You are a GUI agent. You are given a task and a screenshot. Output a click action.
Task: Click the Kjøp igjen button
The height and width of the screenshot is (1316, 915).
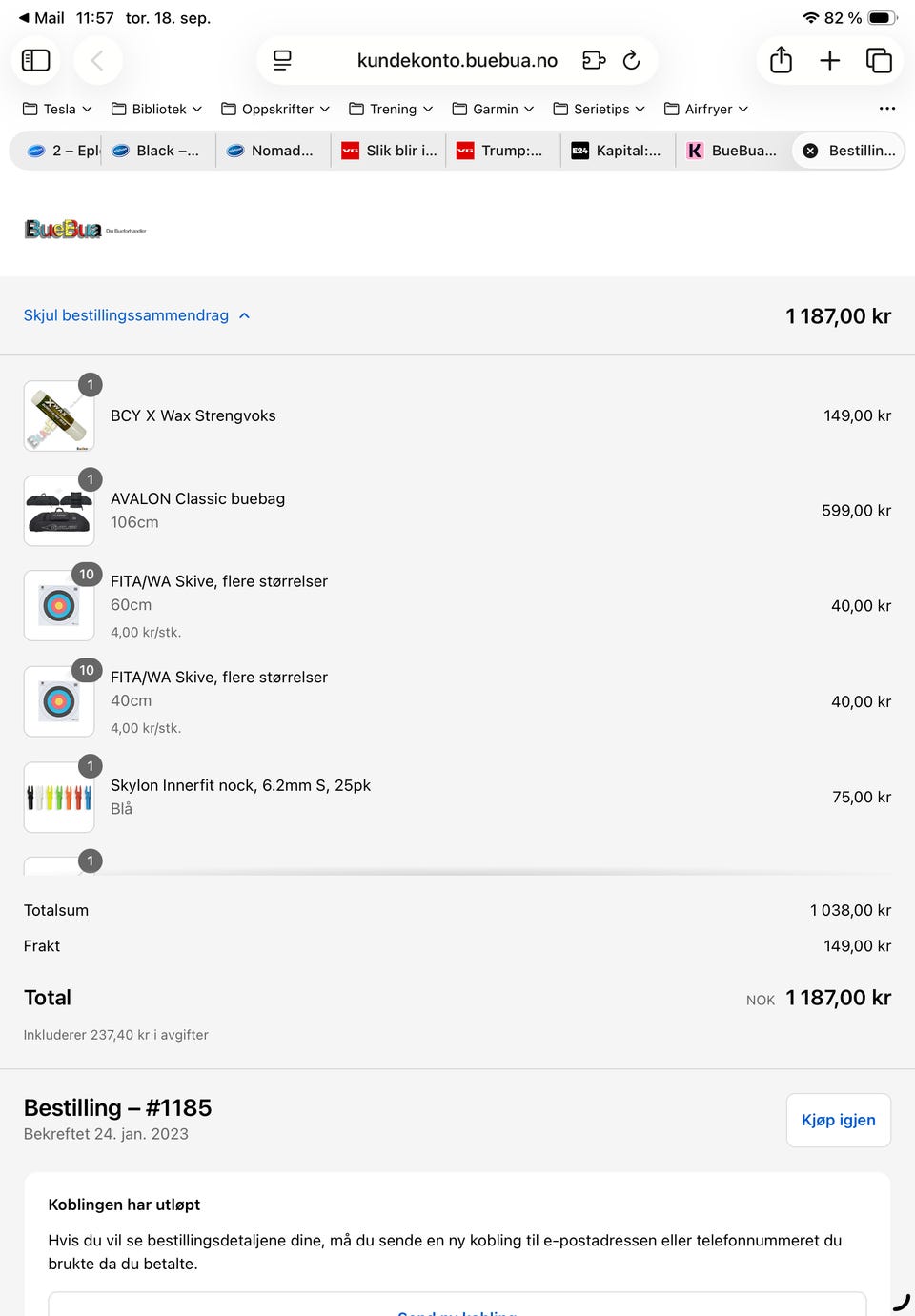(838, 1120)
